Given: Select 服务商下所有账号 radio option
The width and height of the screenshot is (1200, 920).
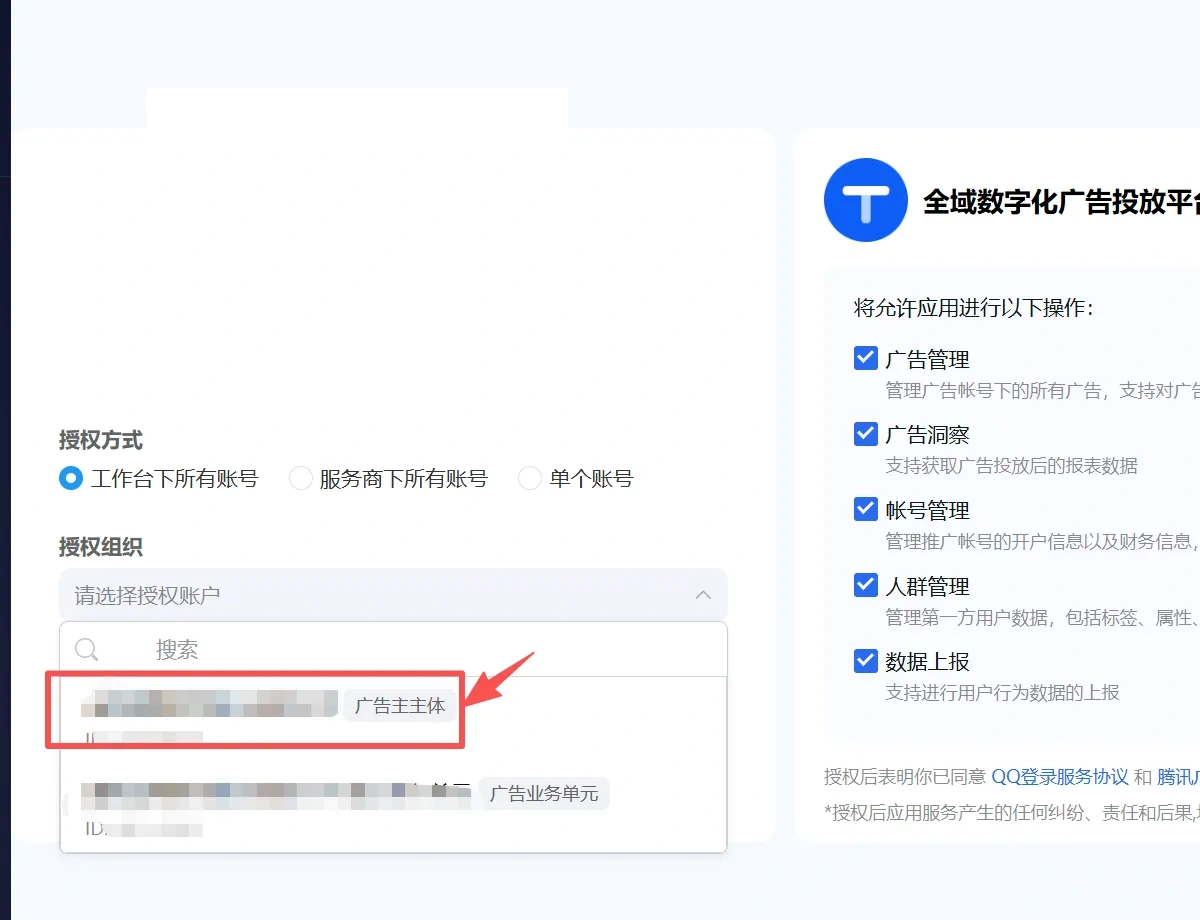Looking at the screenshot, I should click(300, 479).
